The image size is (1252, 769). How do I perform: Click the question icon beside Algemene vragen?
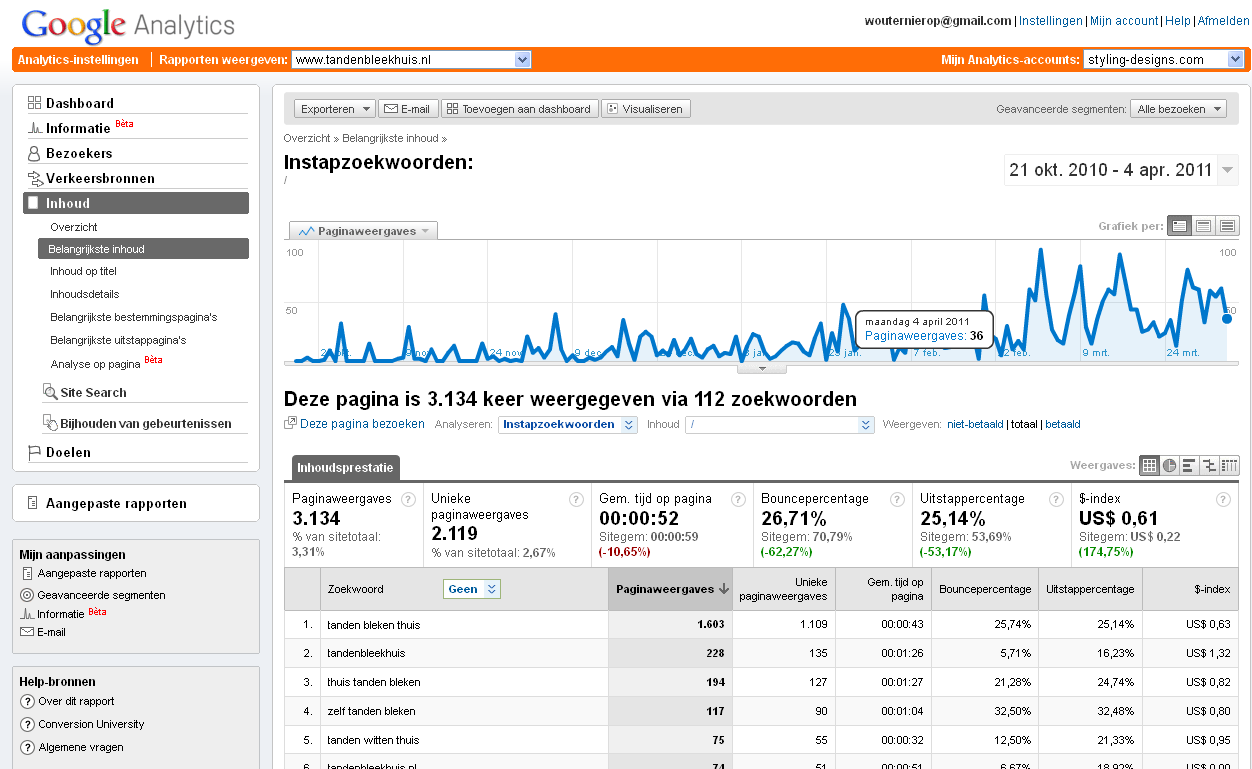pos(28,747)
